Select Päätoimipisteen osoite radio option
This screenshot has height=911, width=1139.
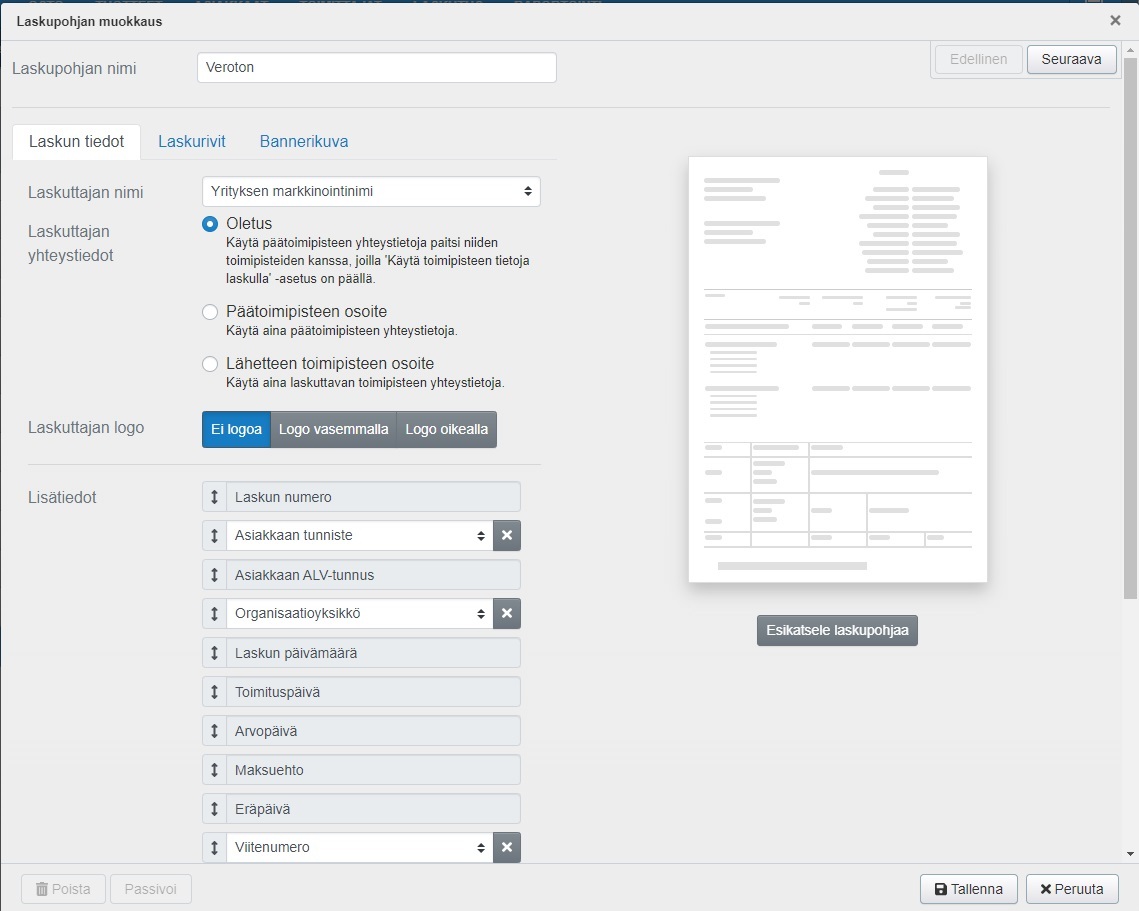[210, 312]
